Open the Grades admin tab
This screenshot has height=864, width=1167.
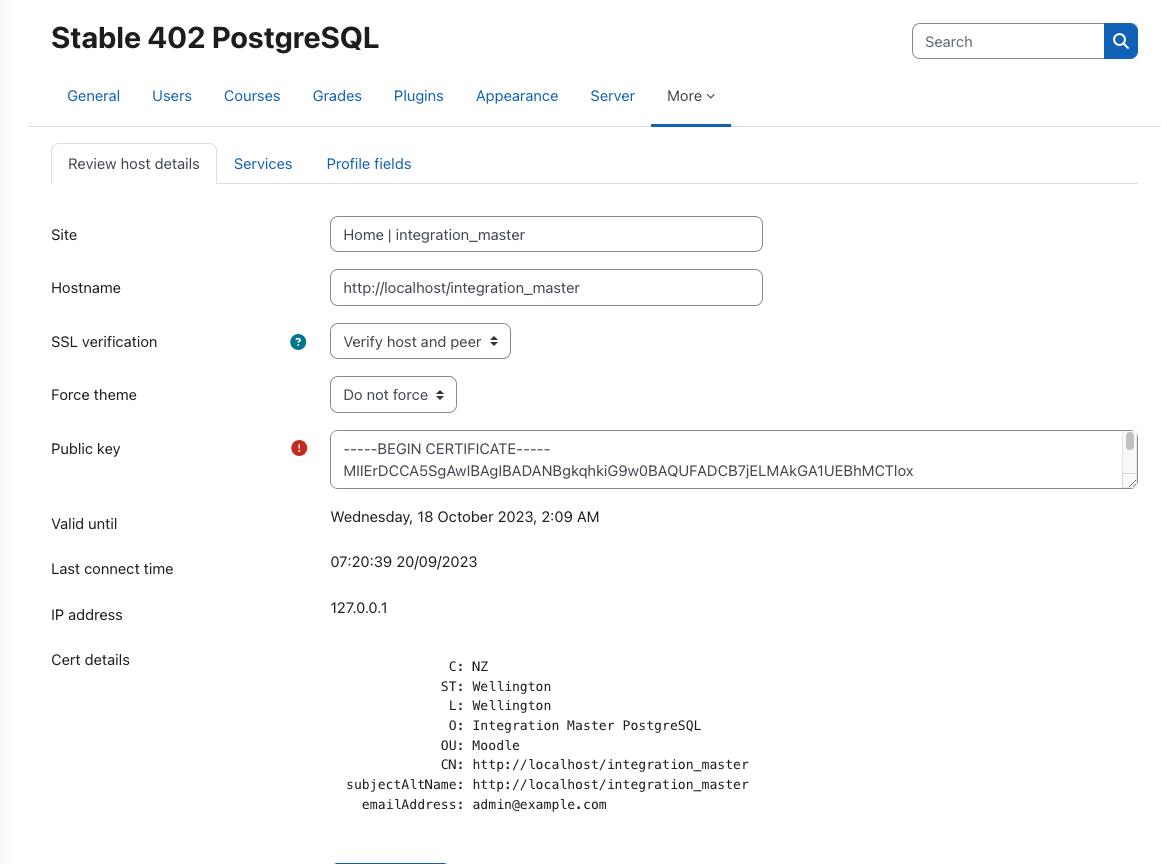click(x=337, y=96)
